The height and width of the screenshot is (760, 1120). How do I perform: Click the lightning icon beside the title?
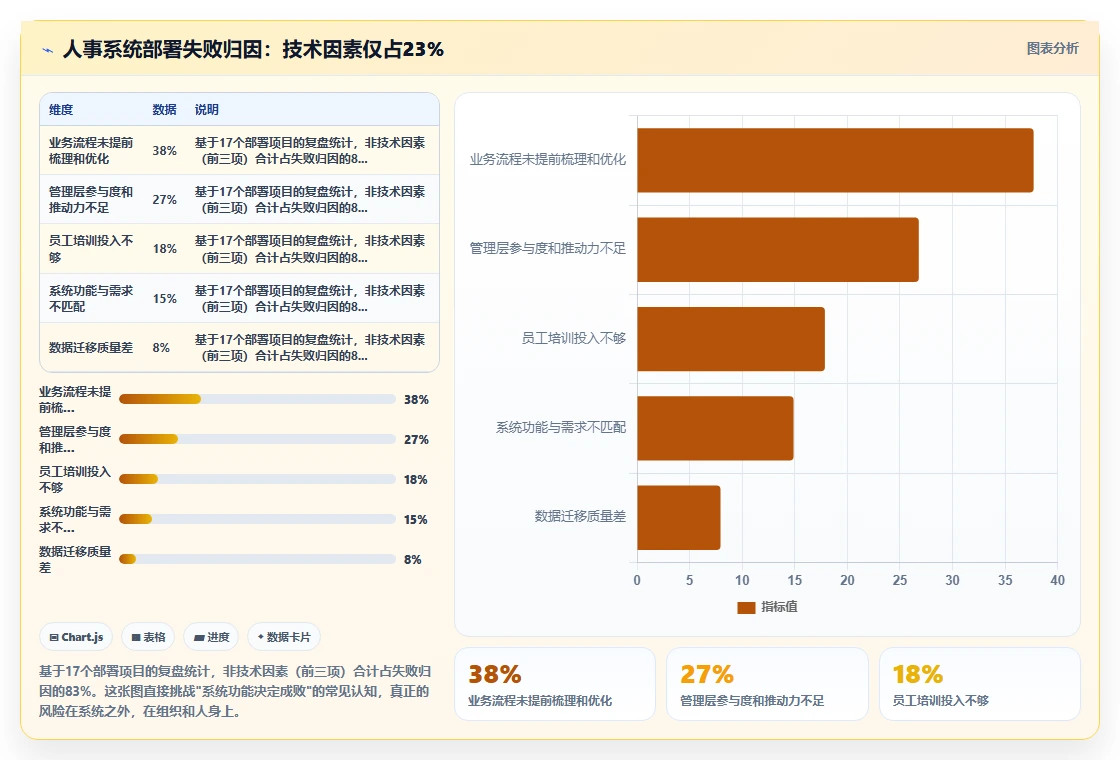[48, 50]
